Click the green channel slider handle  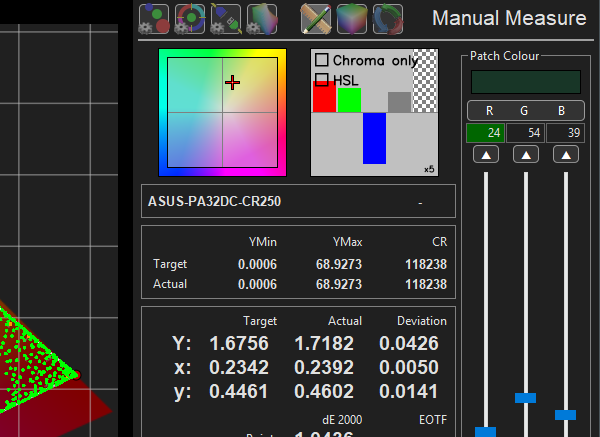(526, 397)
